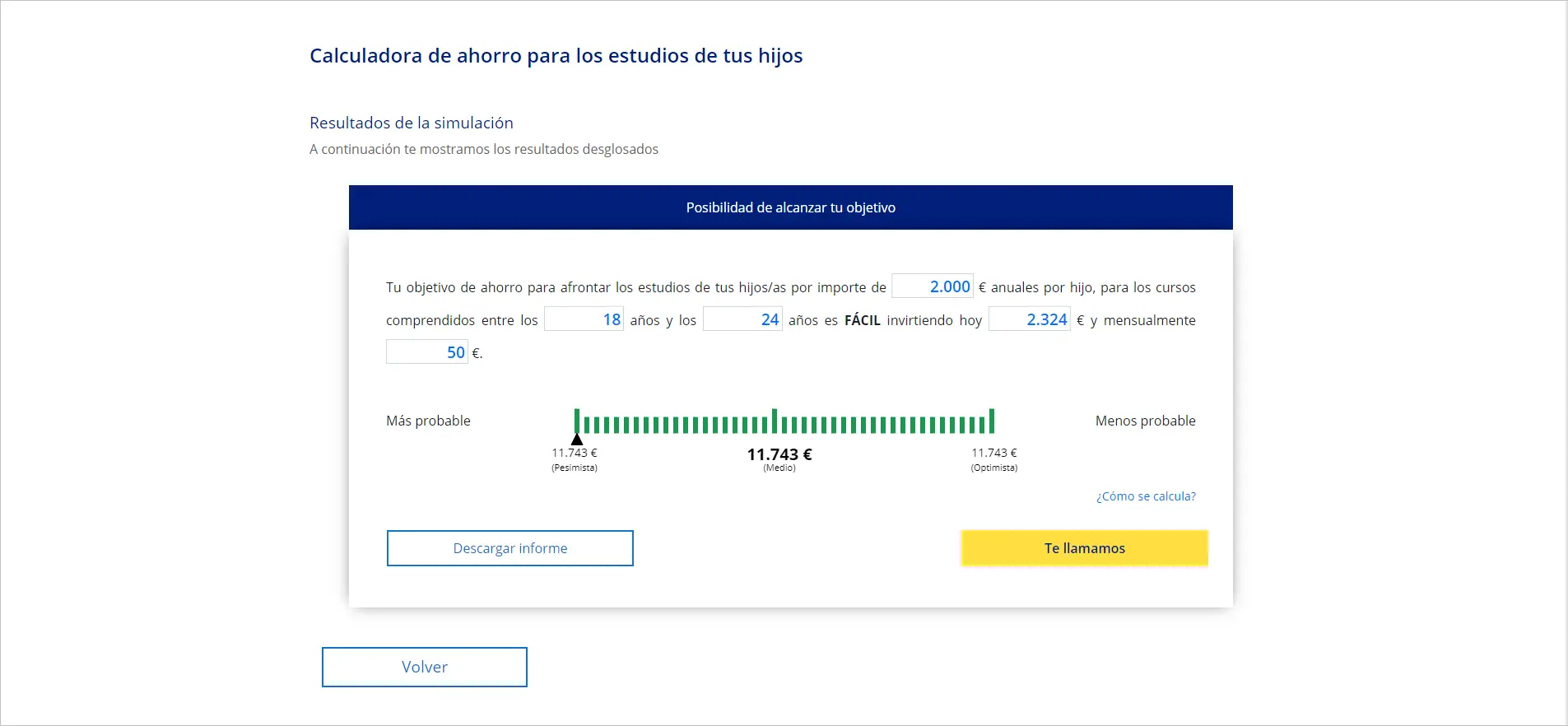Viewport: 1568px width, 726px height.
Task: Click the calculator page title
Action: (x=556, y=56)
